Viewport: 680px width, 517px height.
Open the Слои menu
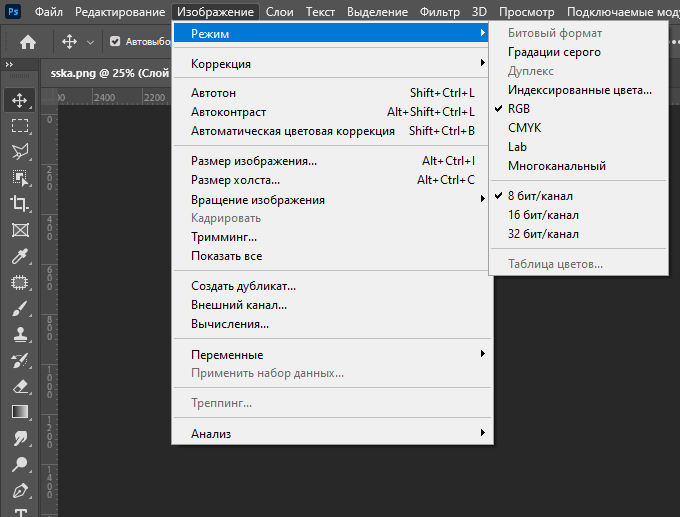click(x=279, y=12)
